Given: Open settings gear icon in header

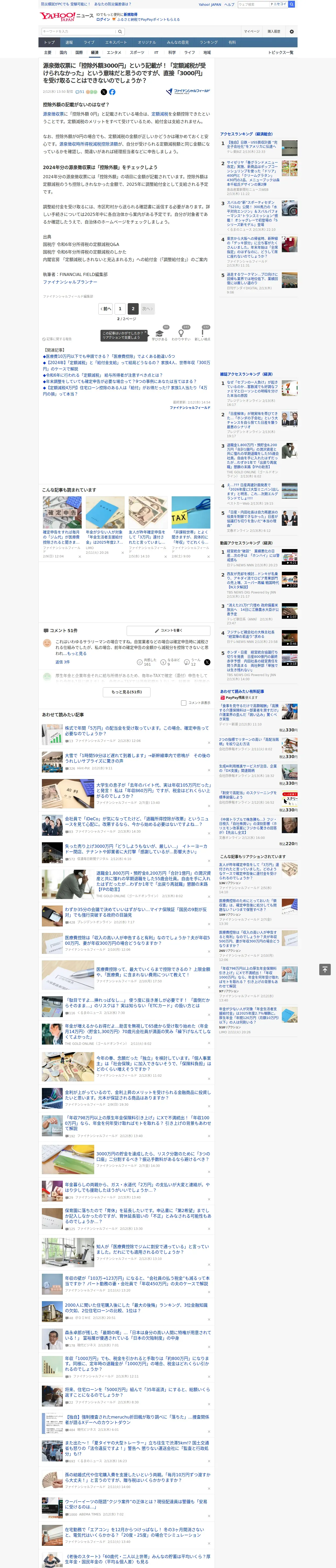Looking at the screenshot, I should 292,32.
